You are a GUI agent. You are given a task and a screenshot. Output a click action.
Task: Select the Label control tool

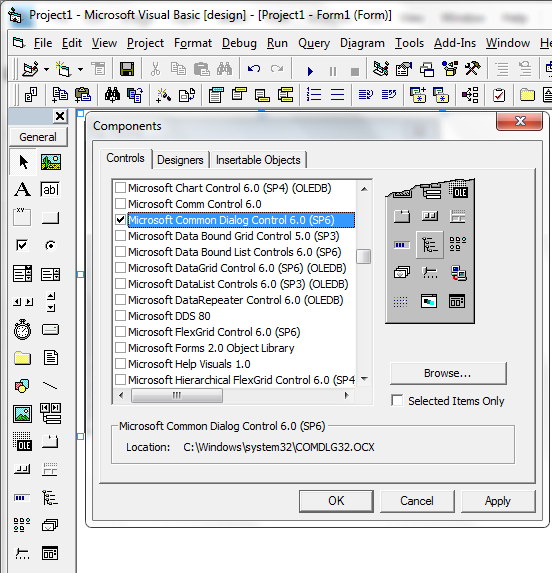[x=22, y=189]
